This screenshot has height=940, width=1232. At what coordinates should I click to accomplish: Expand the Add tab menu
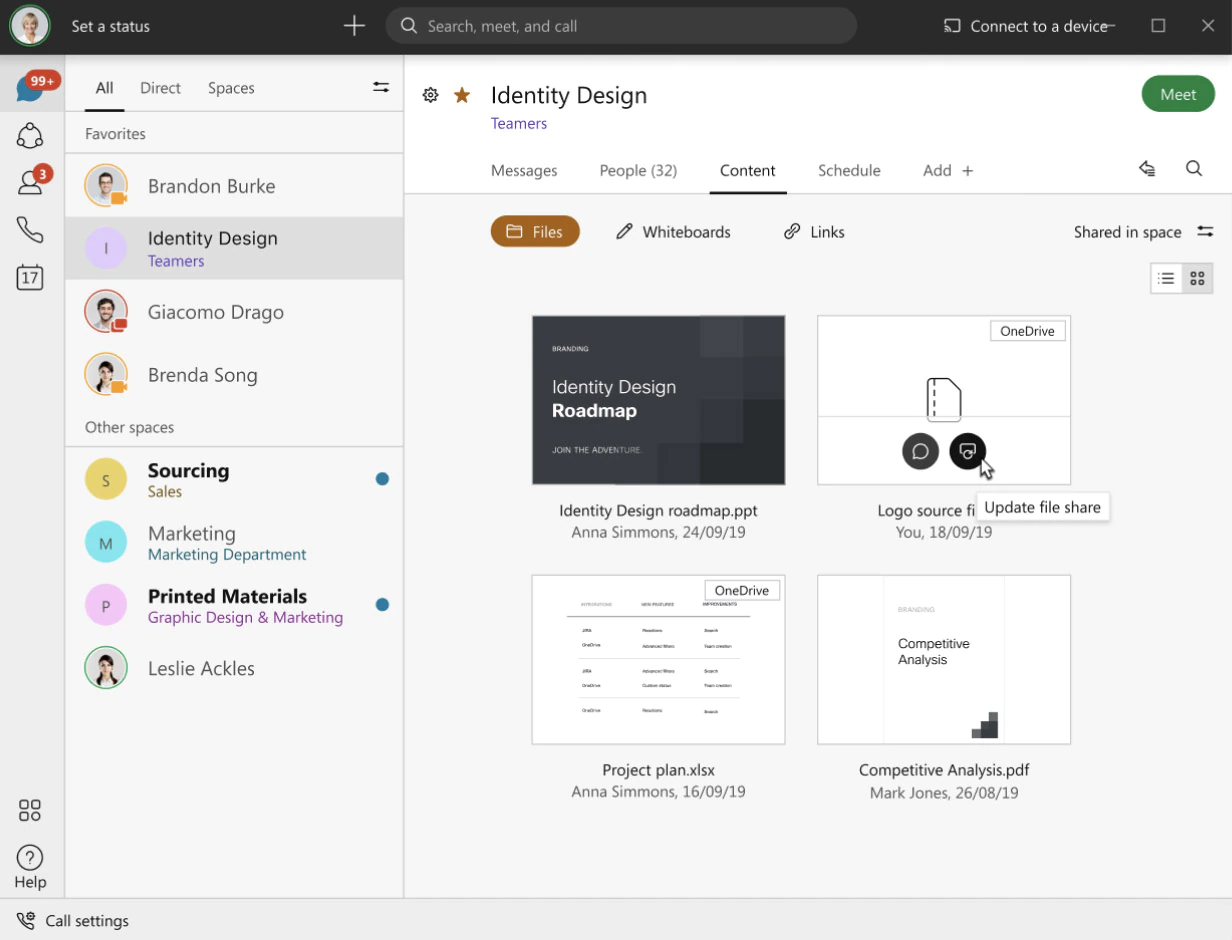point(947,171)
